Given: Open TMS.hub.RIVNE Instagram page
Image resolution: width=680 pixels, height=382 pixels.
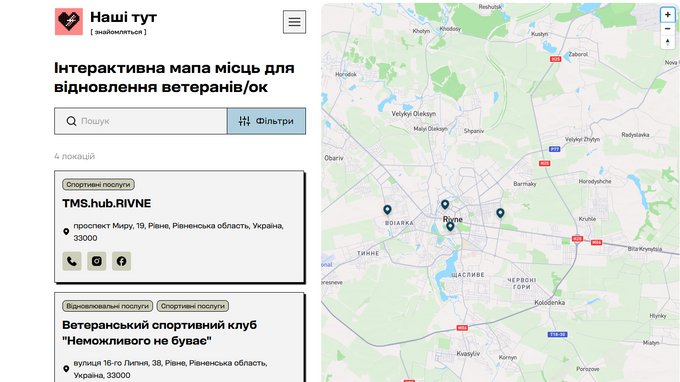Looking at the screenshot, I should pyautogui.click(x=97, y=261).
